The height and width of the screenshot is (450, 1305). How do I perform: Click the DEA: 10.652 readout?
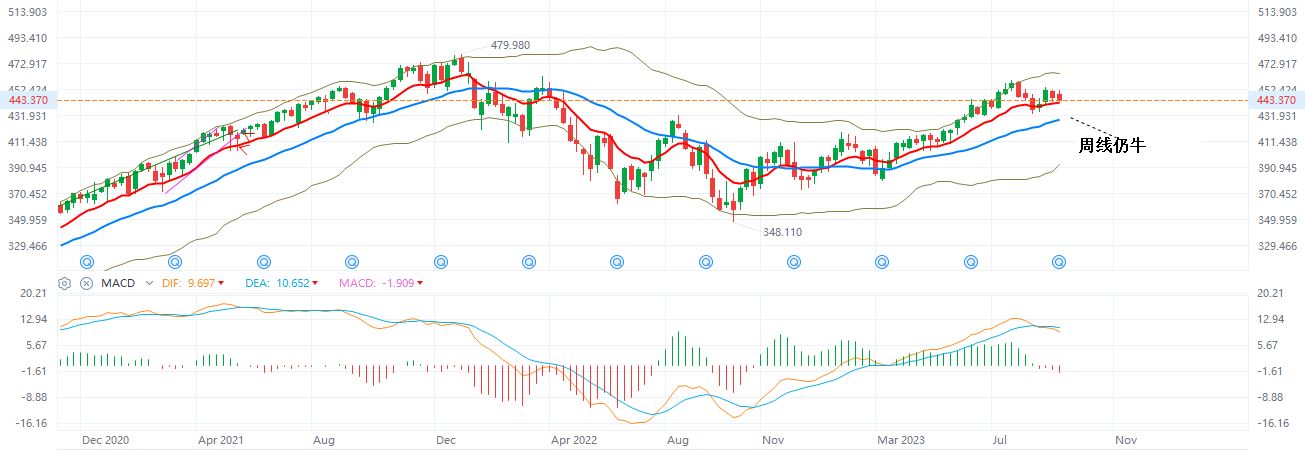(x=278, y=283)
